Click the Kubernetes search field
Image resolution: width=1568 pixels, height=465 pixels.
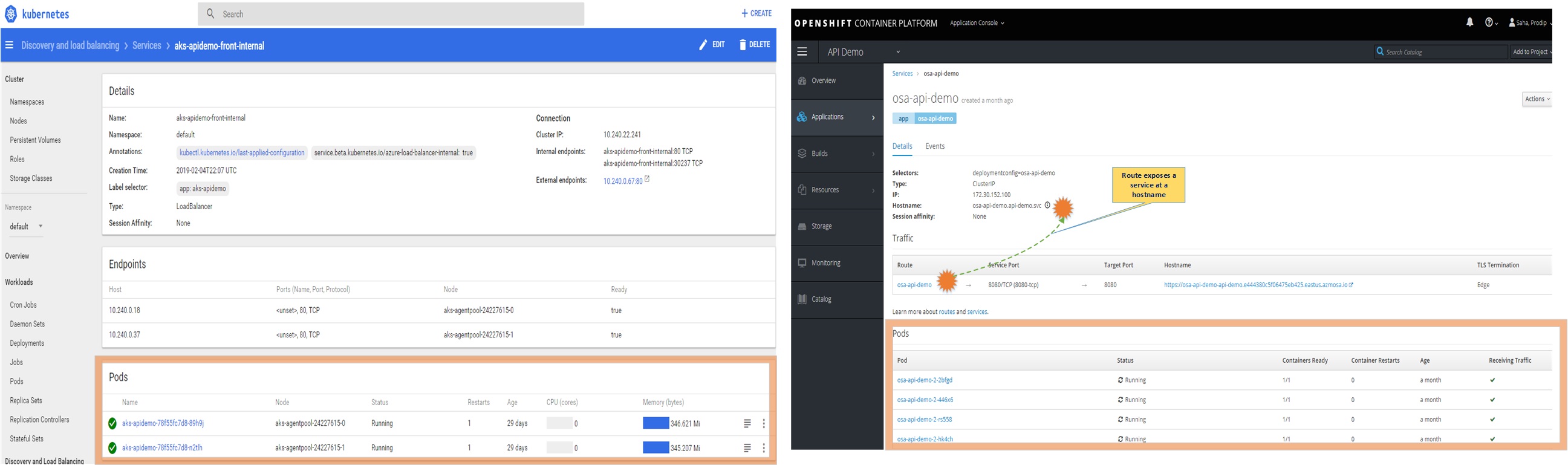tap(391, 14)
